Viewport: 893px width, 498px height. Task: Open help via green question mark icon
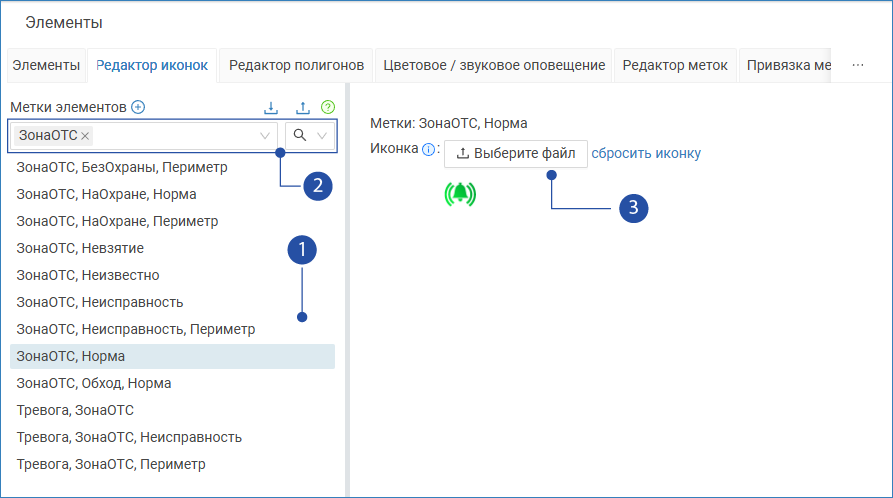[x=328, y=107]
